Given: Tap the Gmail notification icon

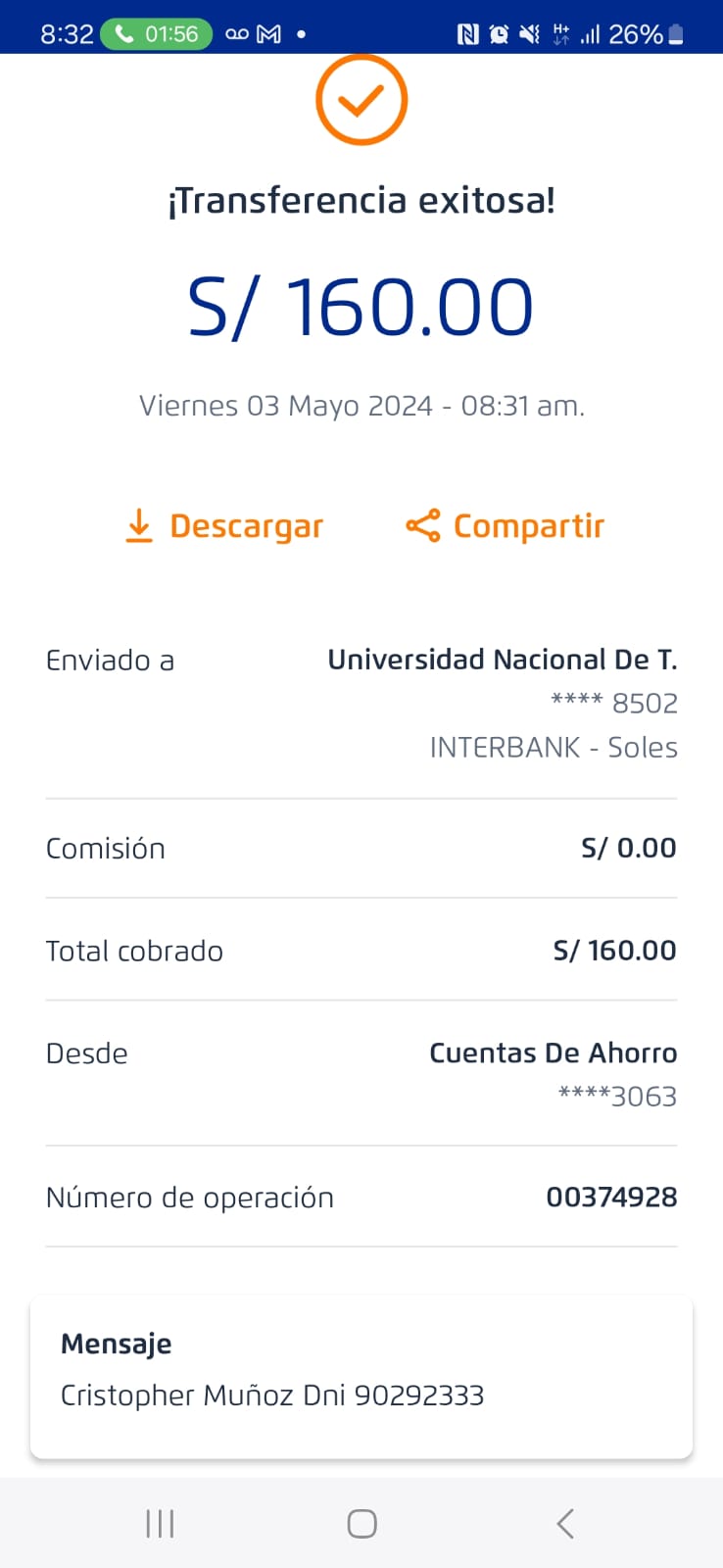Looking at the screenshot, I should pos(268,34).
